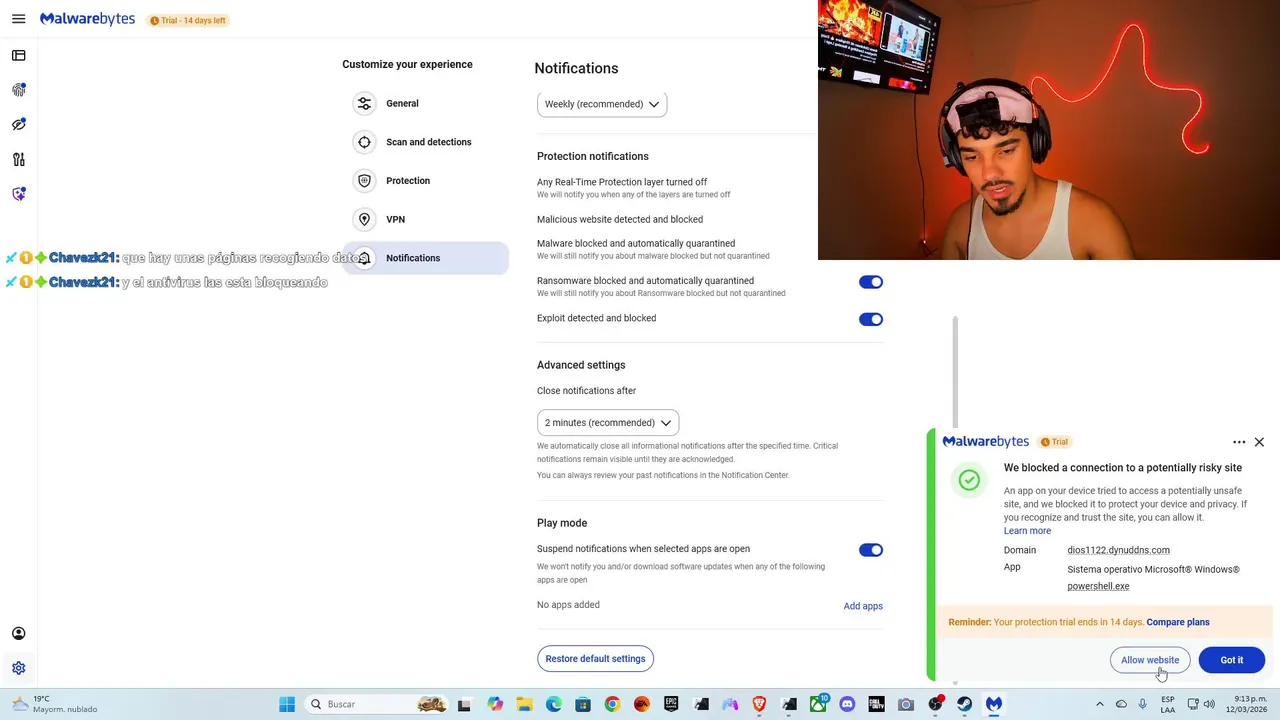
Task: Click the General sliders icon
Action: (364, 103)
